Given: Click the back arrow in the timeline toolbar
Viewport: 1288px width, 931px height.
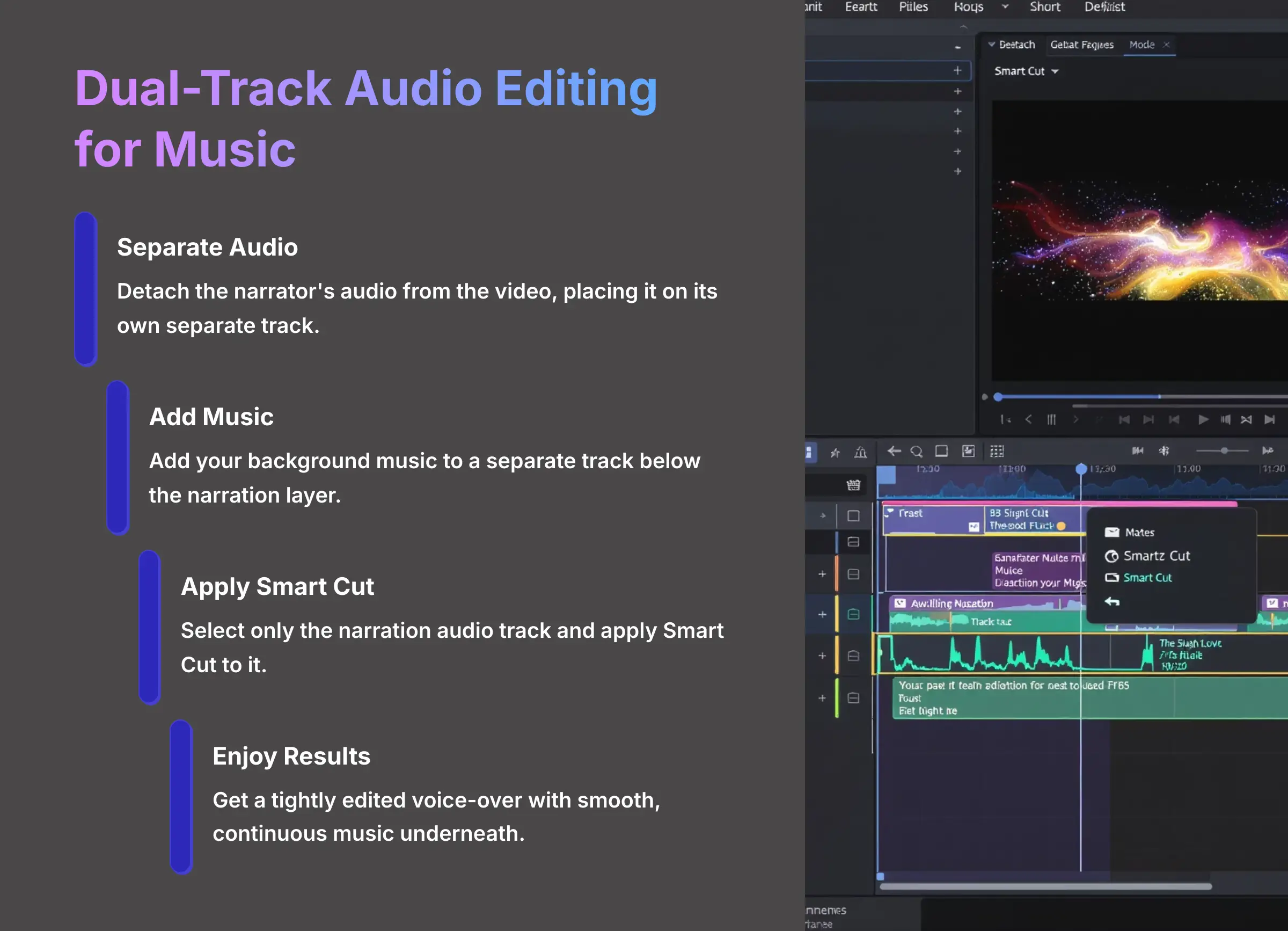Looking at the screenshot, I should click(895, 451).
